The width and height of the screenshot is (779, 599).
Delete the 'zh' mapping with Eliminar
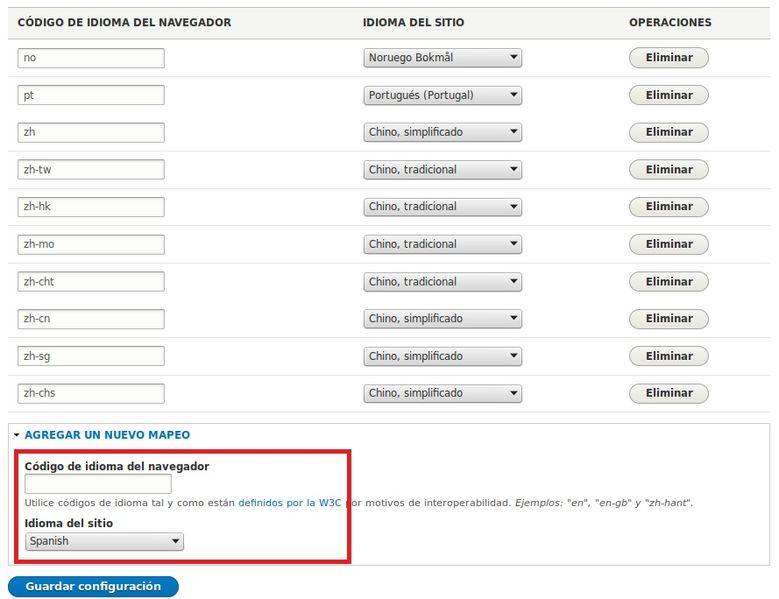pos(669,132)
